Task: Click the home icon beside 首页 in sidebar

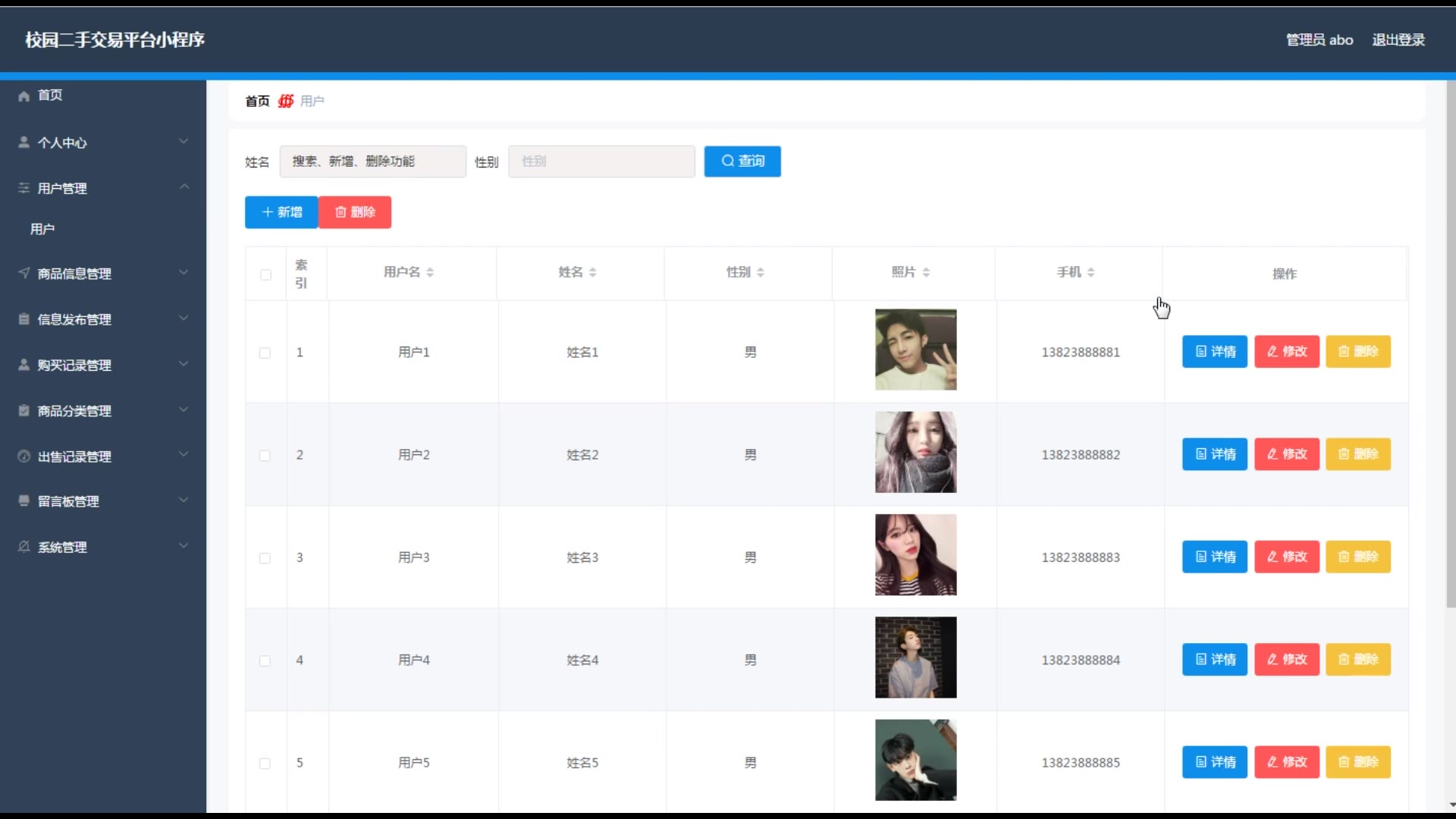Action: 24,96
